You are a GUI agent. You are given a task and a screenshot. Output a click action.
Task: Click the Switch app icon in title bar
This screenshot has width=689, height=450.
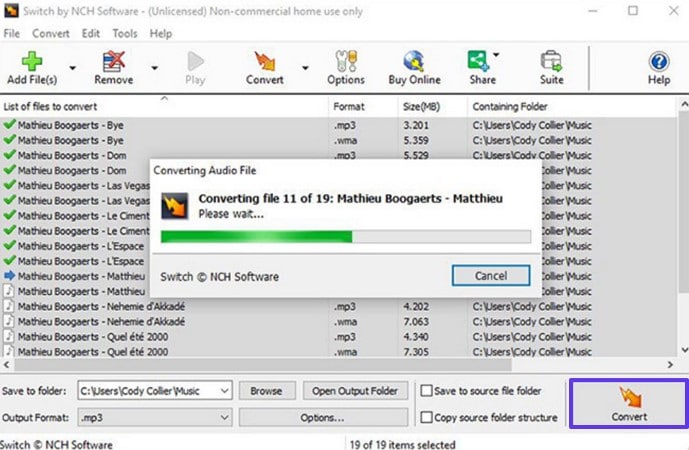tap(11, 11)
